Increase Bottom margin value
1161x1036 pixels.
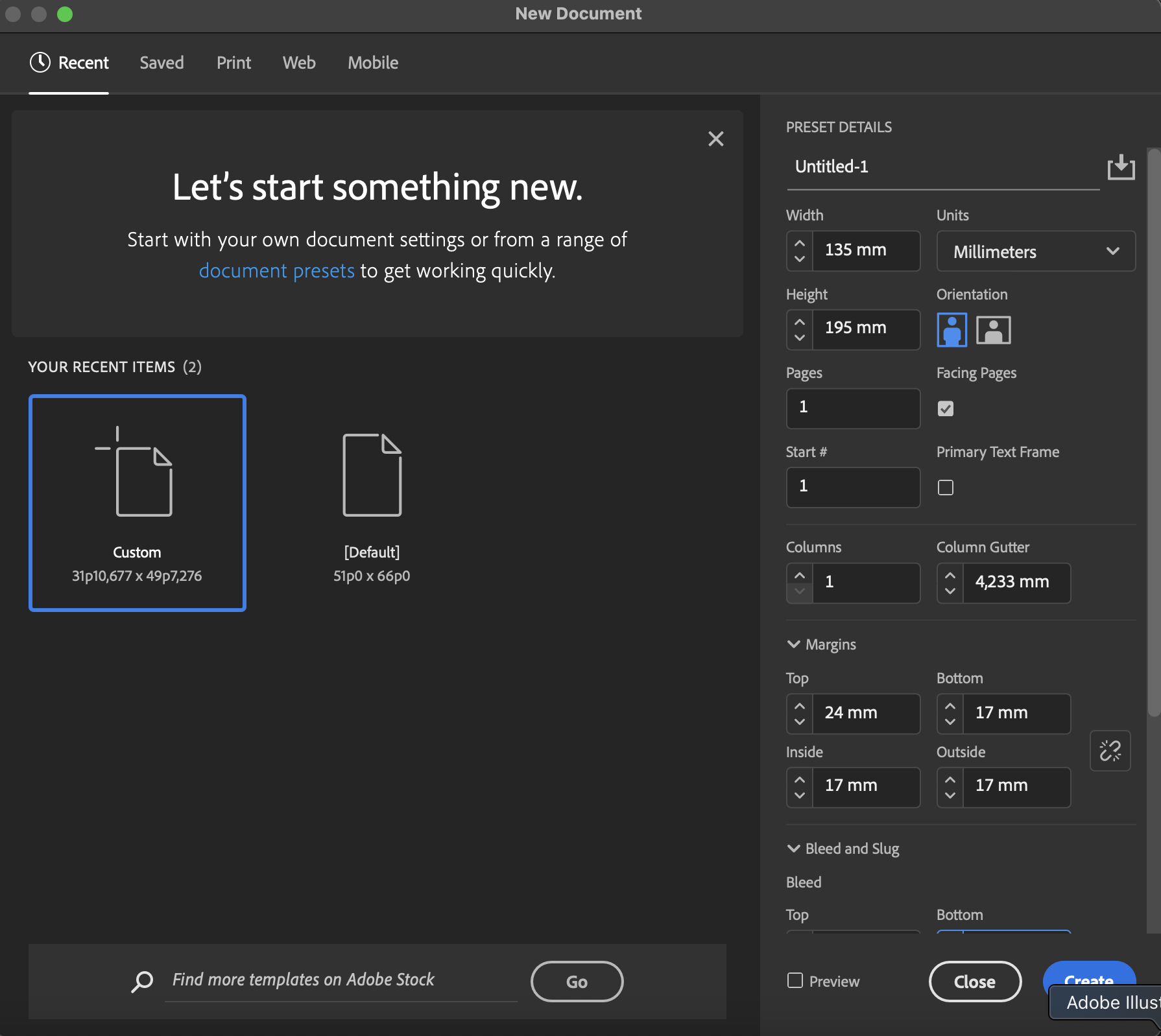[x=950, y=706]
